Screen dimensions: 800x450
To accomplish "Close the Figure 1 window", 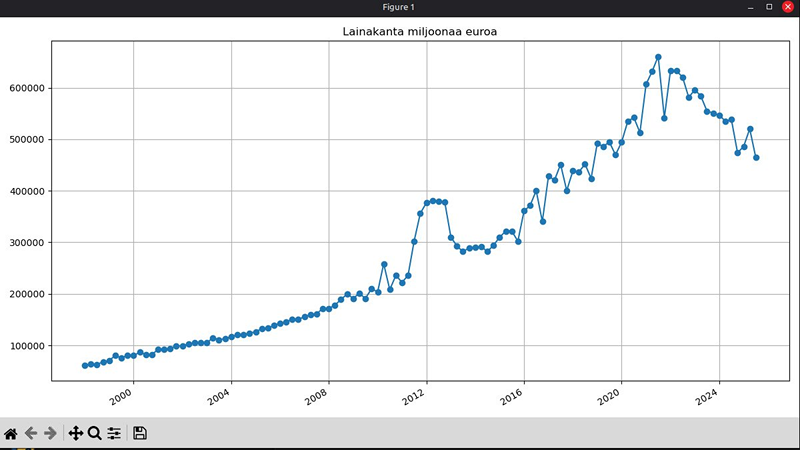I will pos(788,7).
